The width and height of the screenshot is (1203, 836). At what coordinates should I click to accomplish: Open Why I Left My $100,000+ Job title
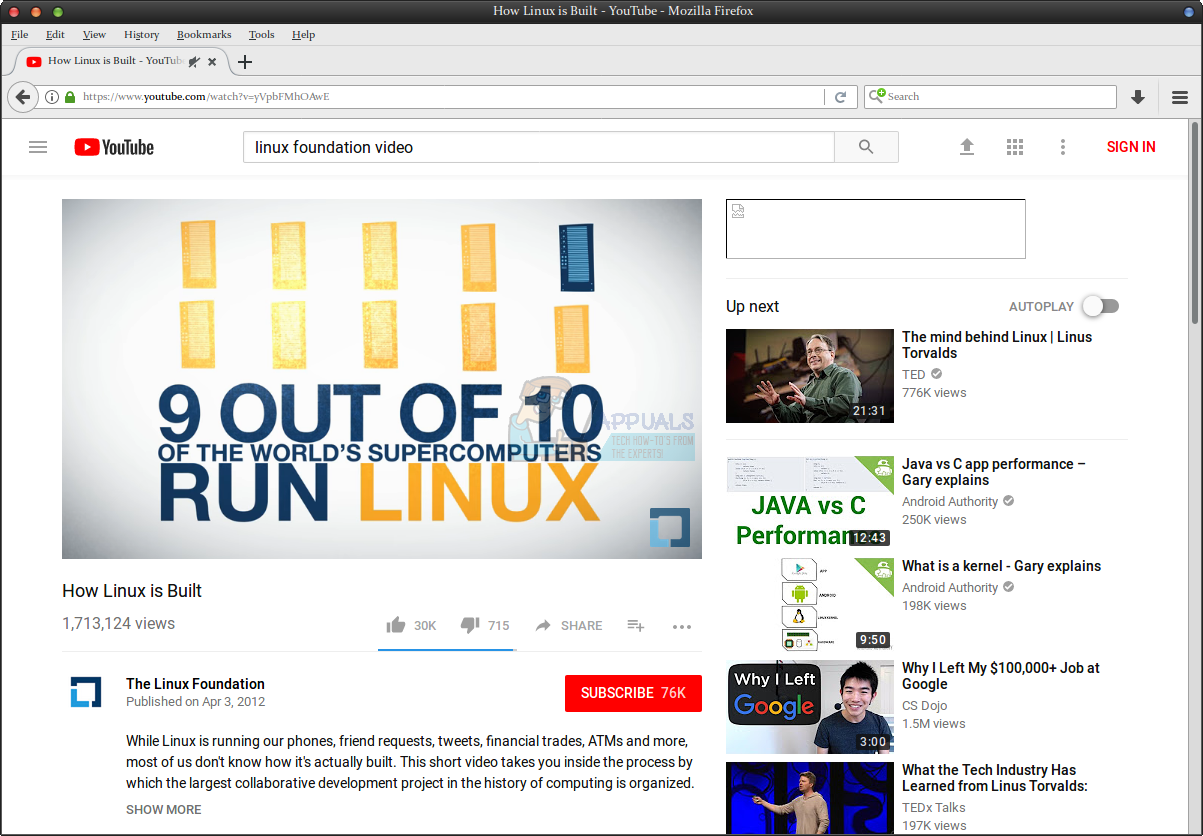pos(1001,676)
